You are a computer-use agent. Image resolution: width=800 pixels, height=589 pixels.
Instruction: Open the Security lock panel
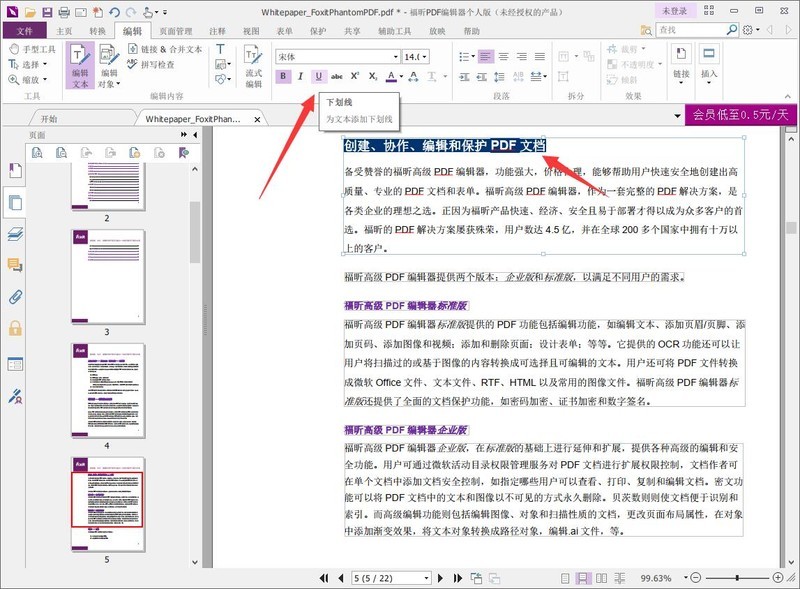tap(15, 328)
